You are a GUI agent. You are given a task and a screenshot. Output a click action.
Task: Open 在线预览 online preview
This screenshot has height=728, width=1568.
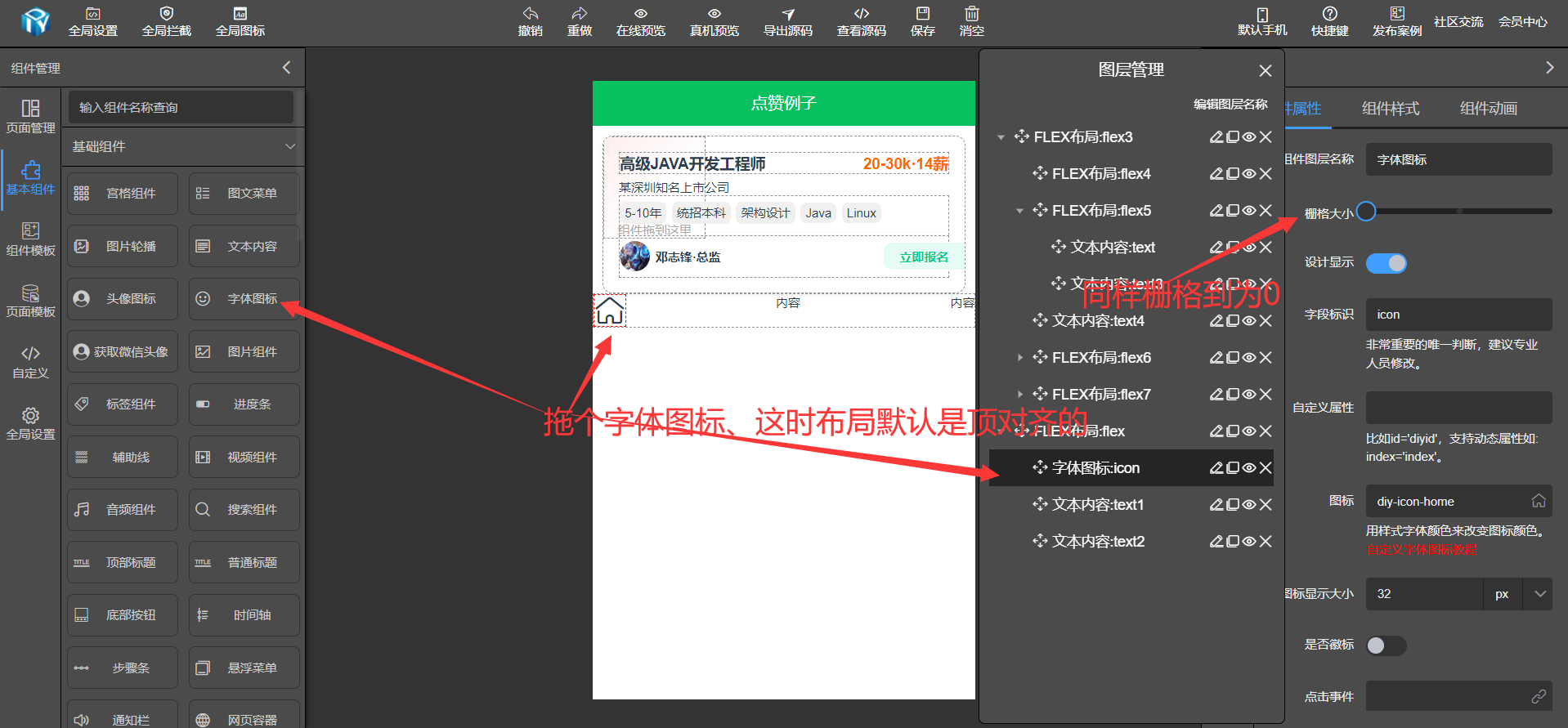(x=640, y=21)
